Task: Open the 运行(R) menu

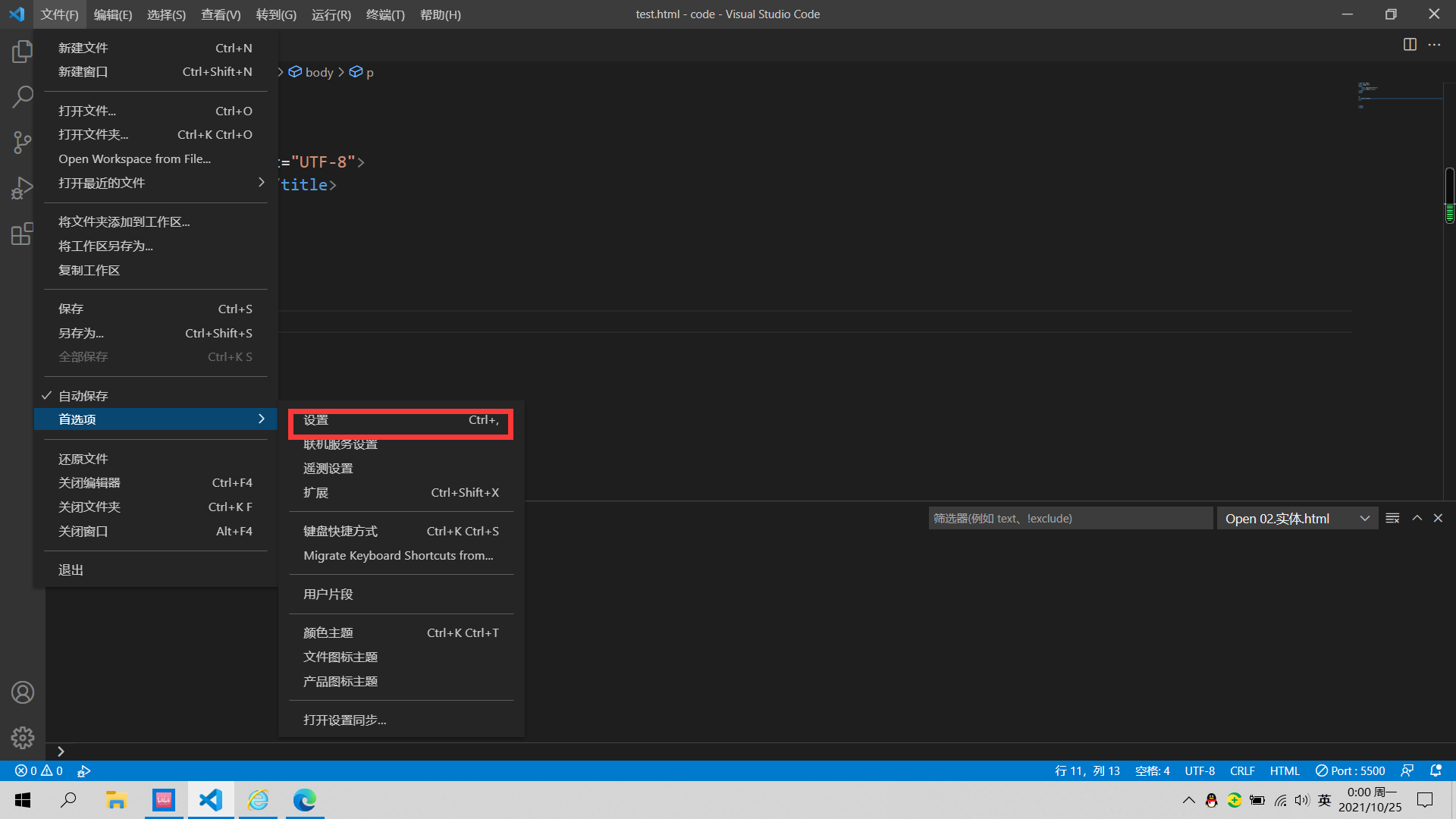Action: pyautogui.click(x=331, y=14)
